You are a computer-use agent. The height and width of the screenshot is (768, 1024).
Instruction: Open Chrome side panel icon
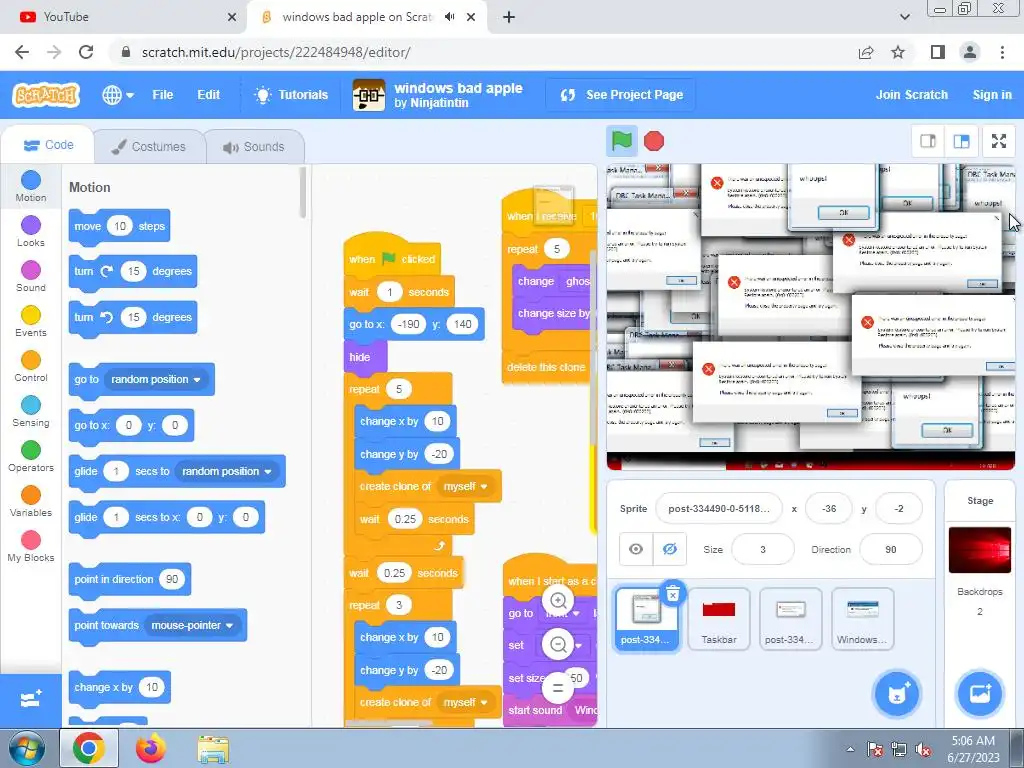[x=938, y=52]
